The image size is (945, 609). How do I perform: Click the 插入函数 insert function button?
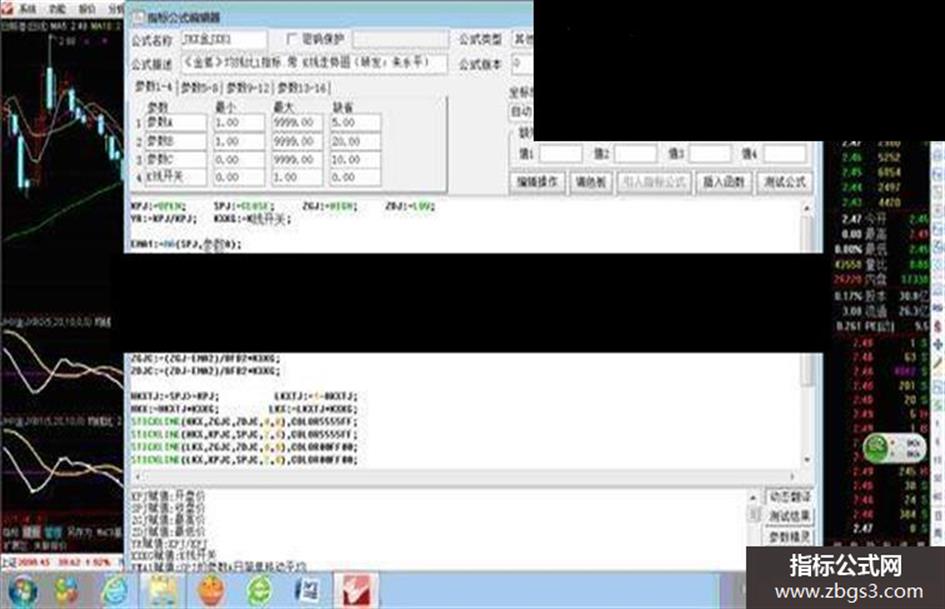click(723, 181)
